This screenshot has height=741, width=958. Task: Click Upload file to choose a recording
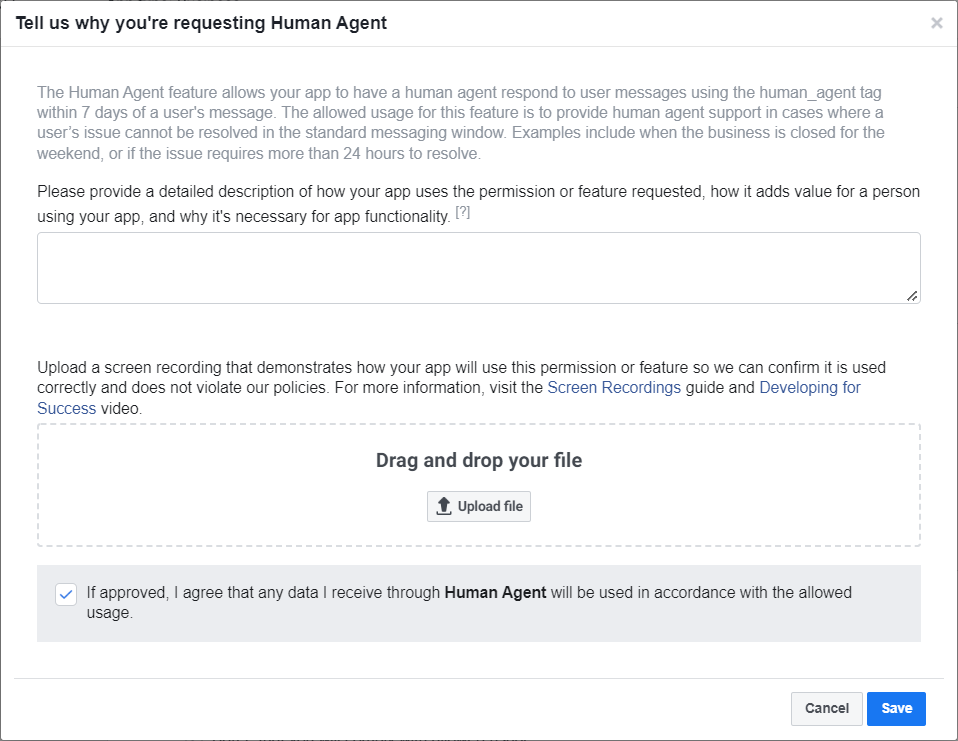pos(479,506)
